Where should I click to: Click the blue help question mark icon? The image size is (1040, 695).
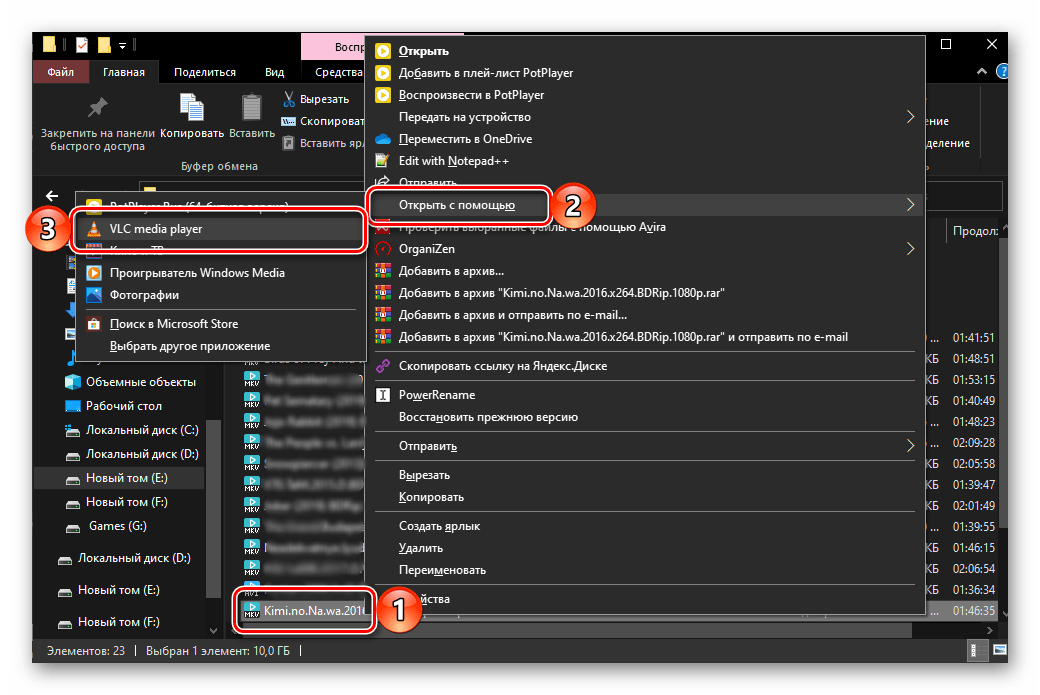pyautogui.click(x=1003, y=72)
